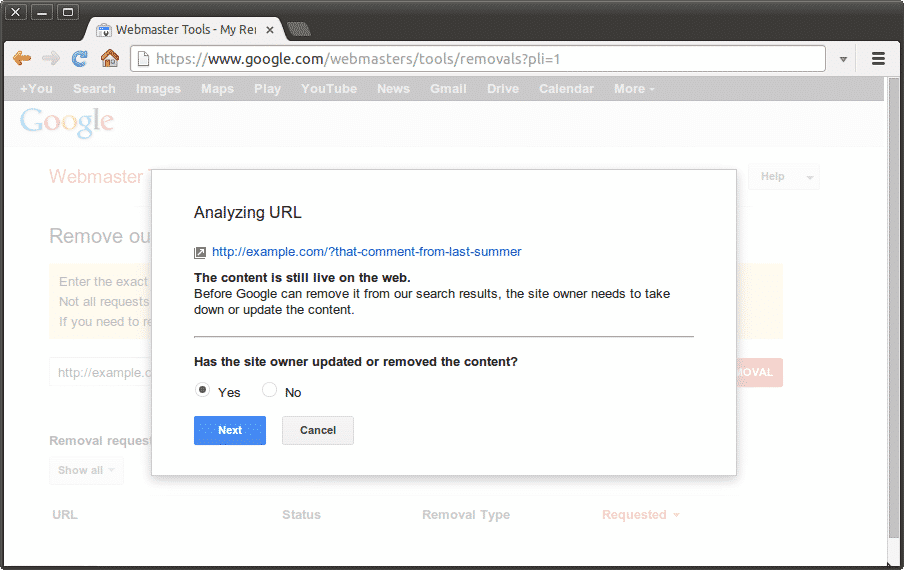This screenshot has width=904, height=570.
Task: Click the Removal Type column header
Action: click(466, 515)
